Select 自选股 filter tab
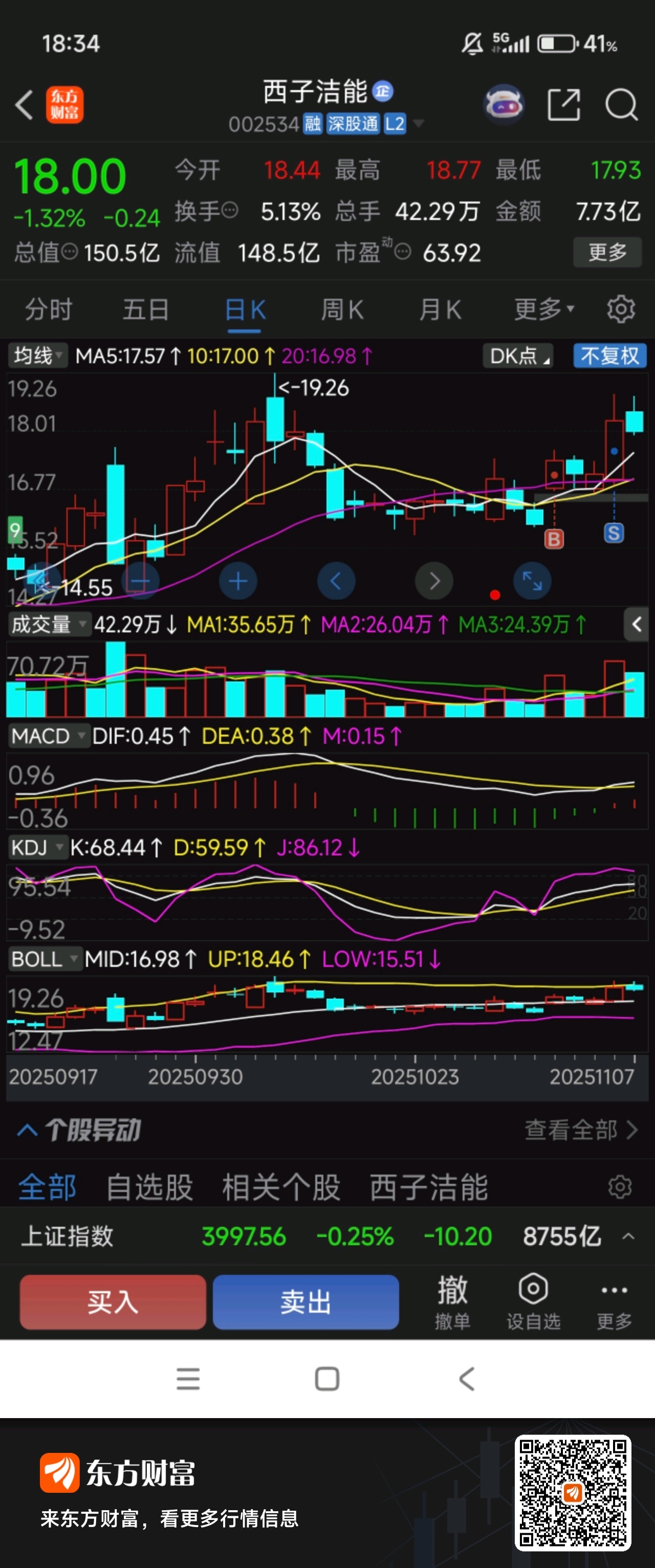655x1568 pixels. (150, 1187)
